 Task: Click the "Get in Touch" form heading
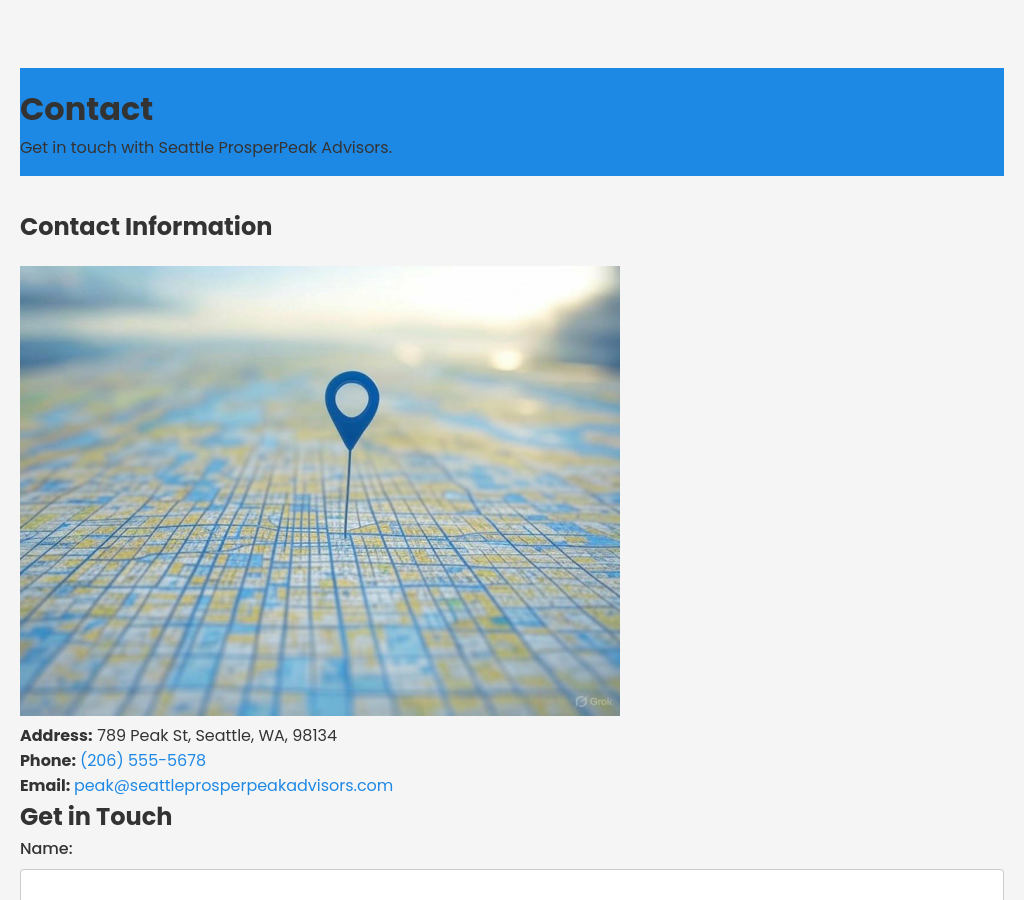click(x=96, y=817)
